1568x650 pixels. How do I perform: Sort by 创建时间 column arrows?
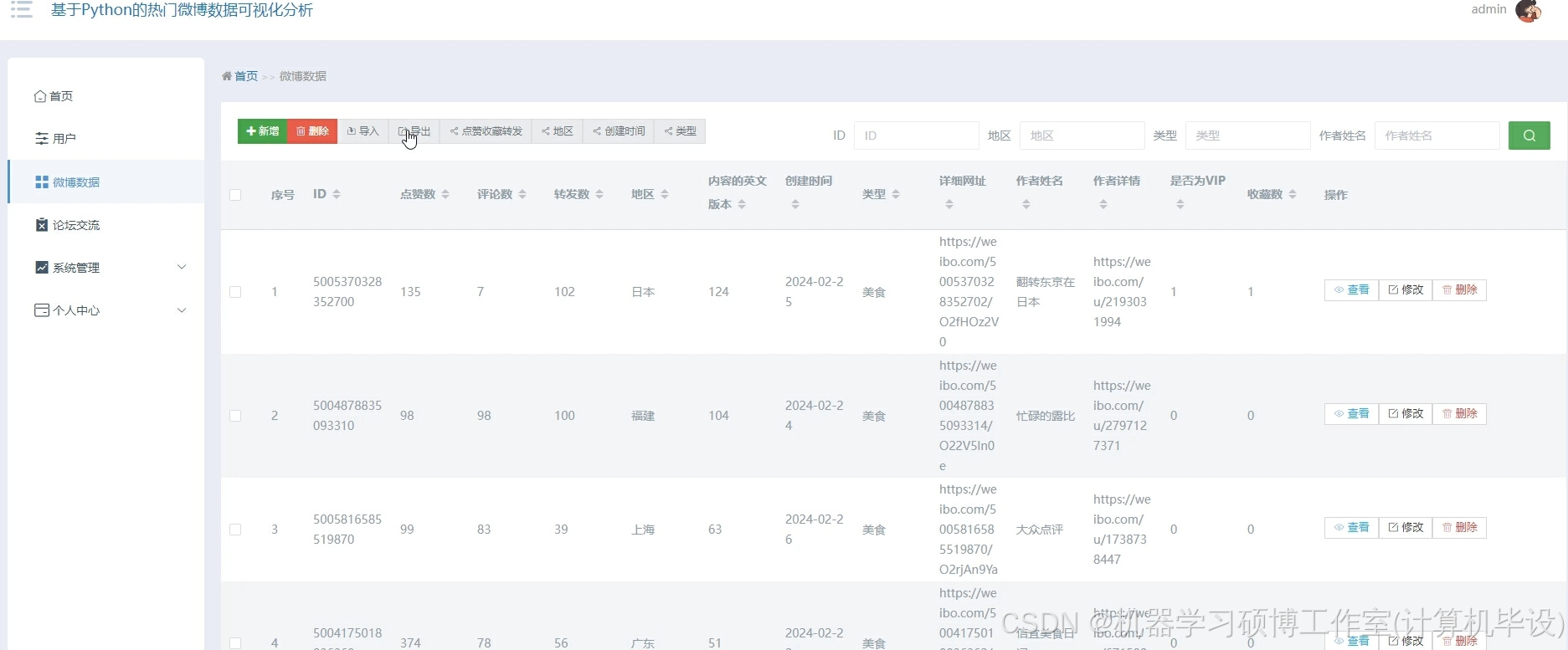click(795, 204)
